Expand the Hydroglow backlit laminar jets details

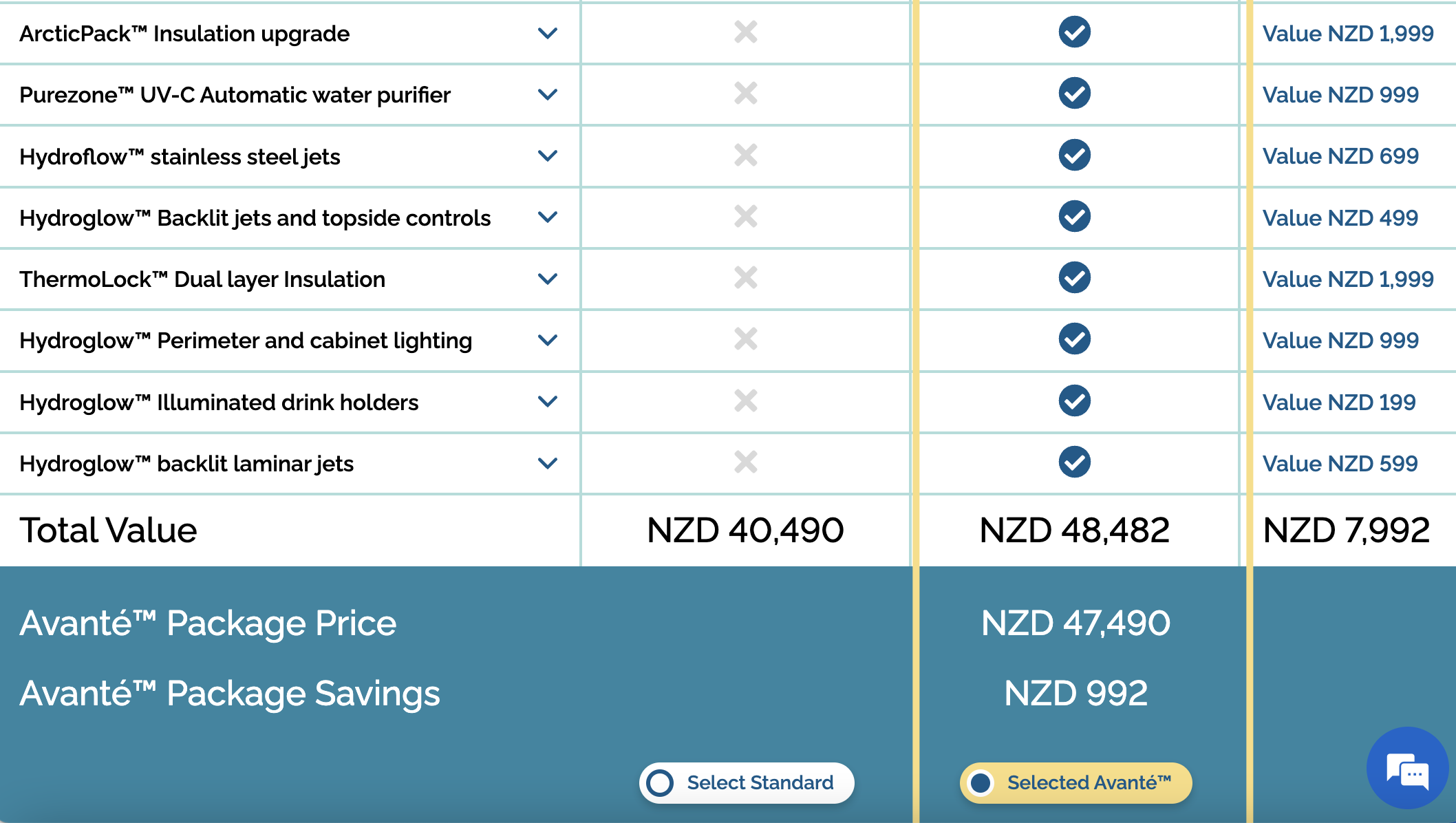click(547, 463)
